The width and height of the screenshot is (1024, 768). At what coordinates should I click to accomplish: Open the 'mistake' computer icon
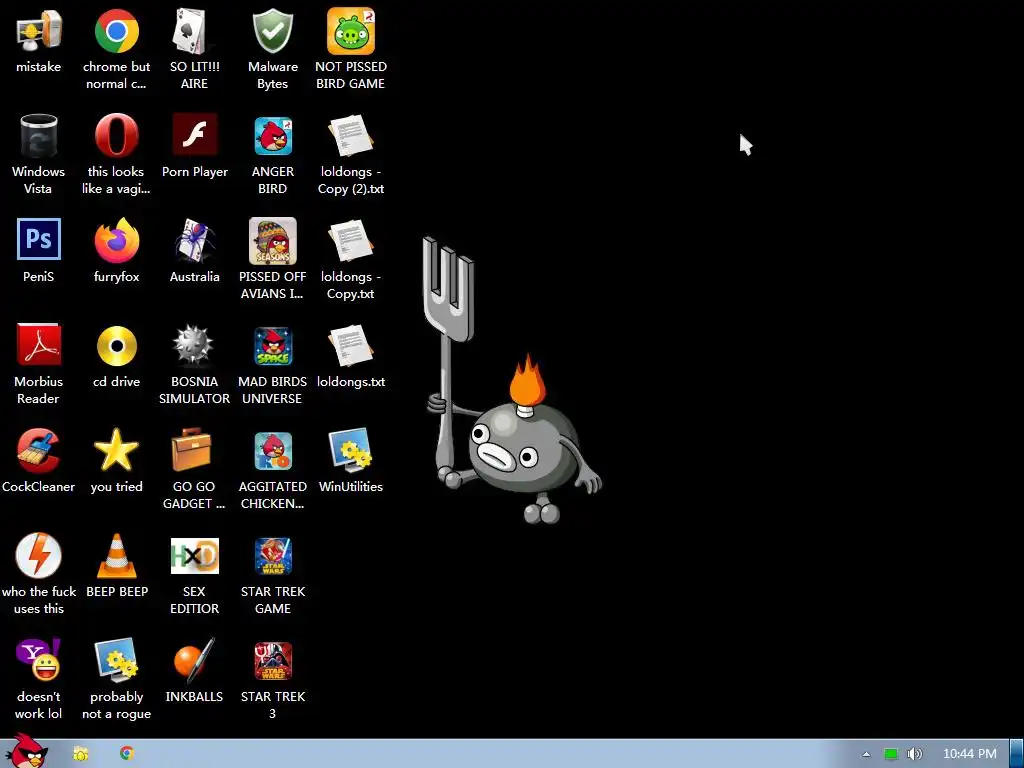click(x=39, y=31)
